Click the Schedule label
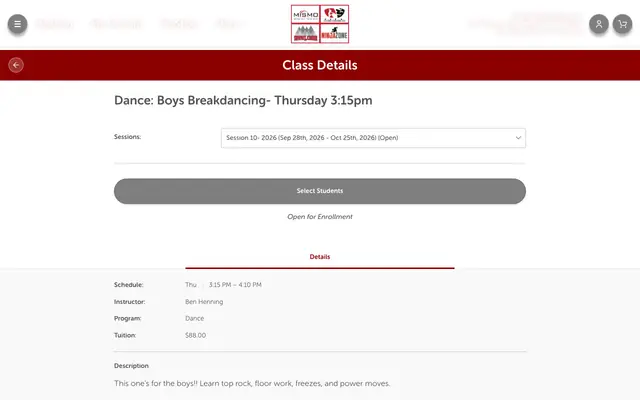The height and width of the screenshot is (400, 640). click(129, 285)
